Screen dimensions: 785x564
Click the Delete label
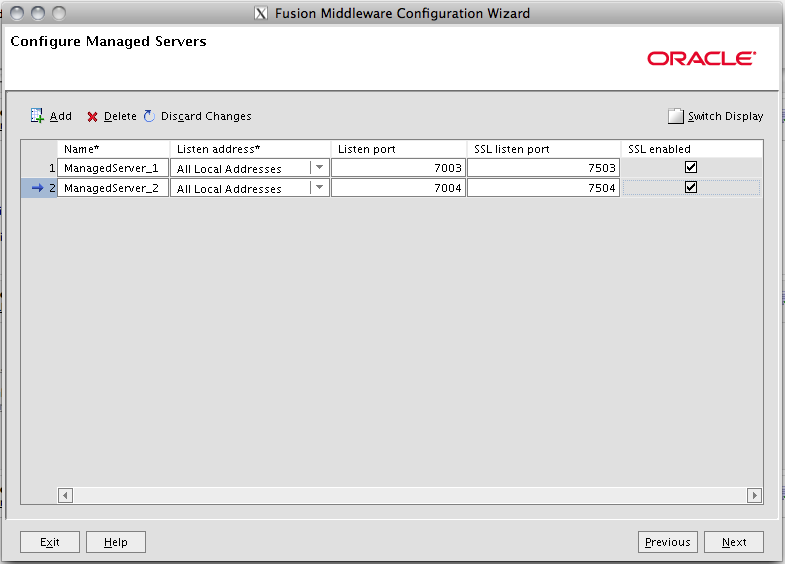(120, 116)
